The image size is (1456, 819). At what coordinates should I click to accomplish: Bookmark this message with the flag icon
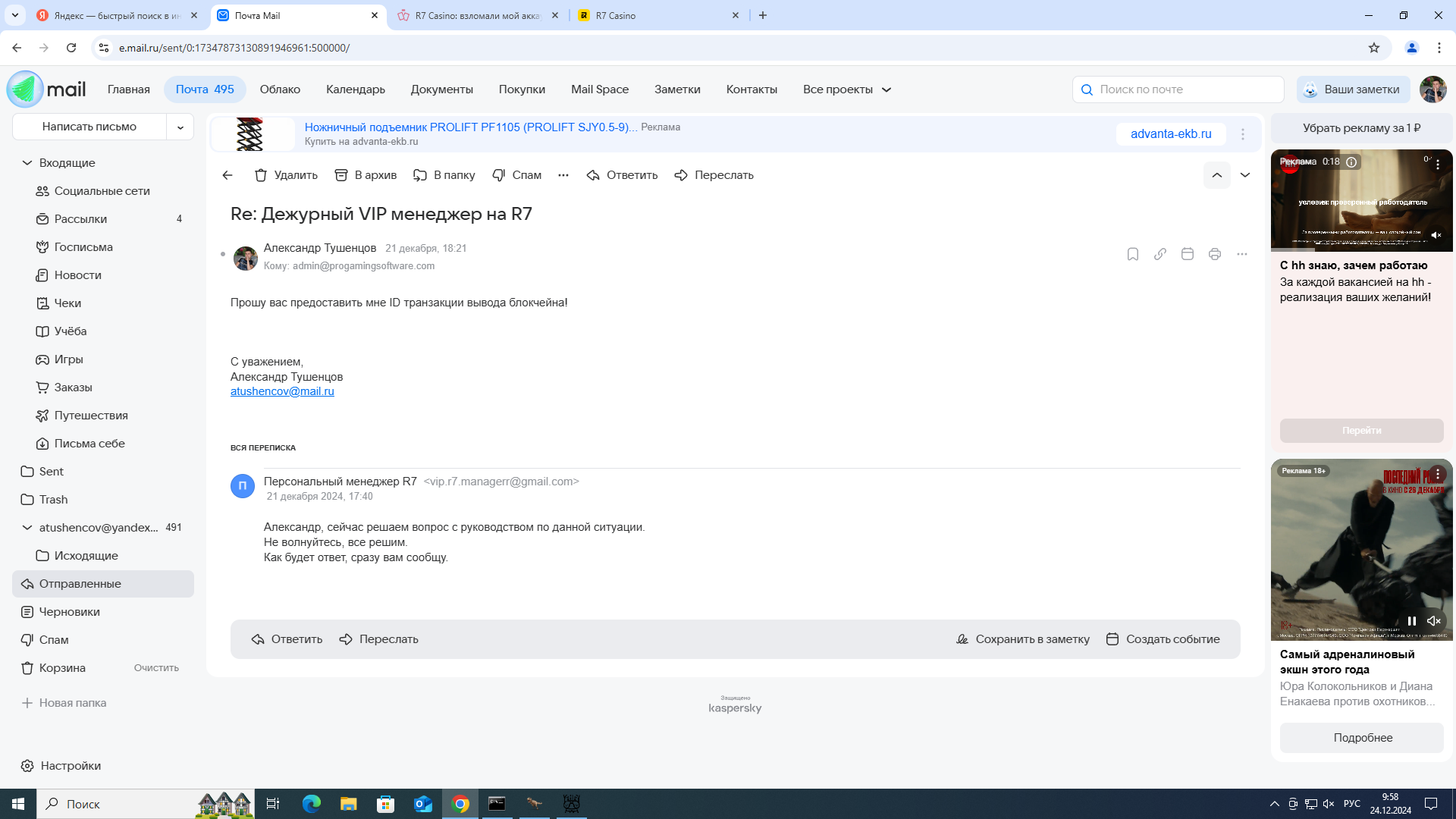(x=1133, y=254)
